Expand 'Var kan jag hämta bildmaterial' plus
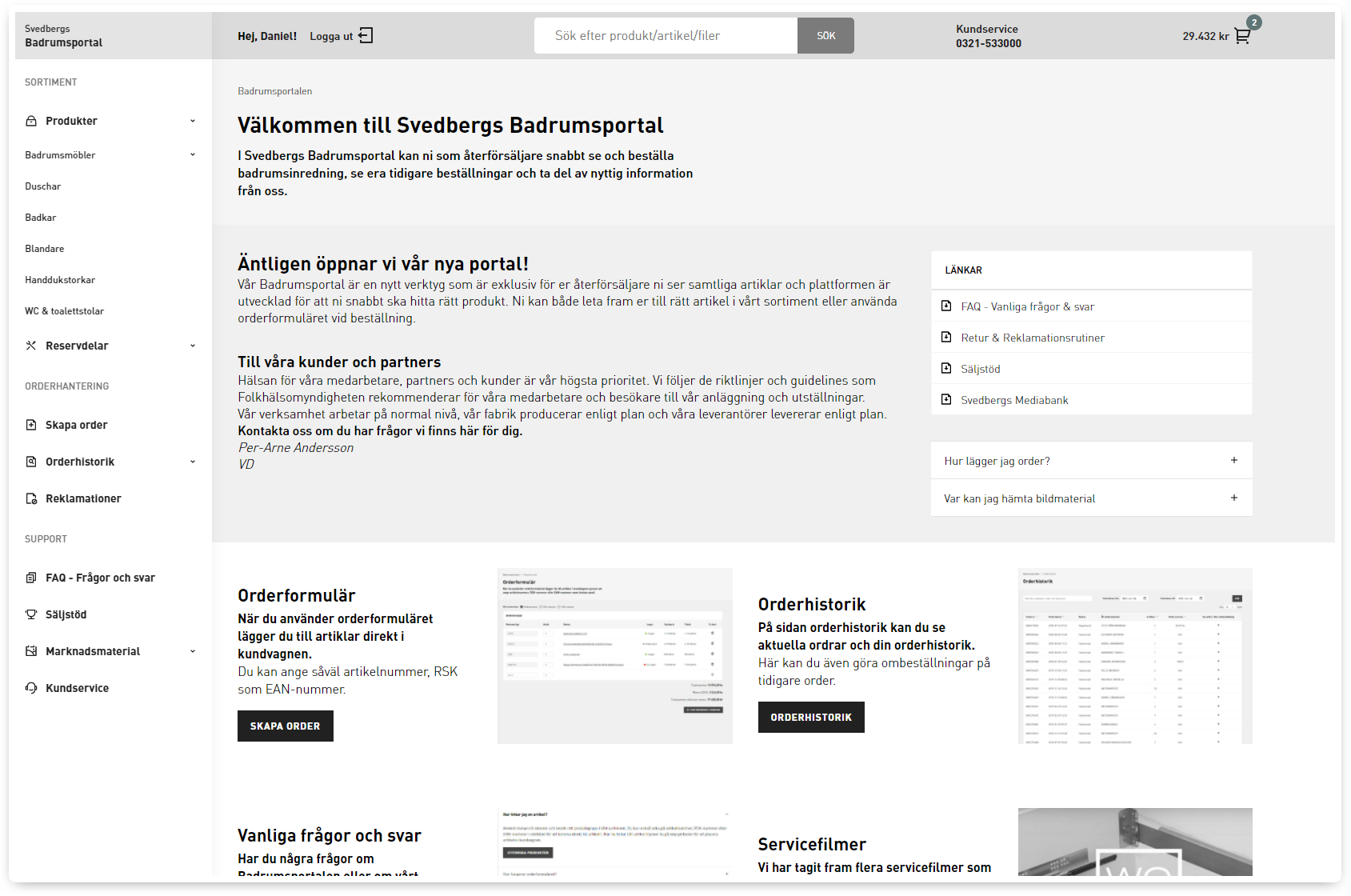Viewport: 1351px width, 896px height. (x=1234, y=498)
